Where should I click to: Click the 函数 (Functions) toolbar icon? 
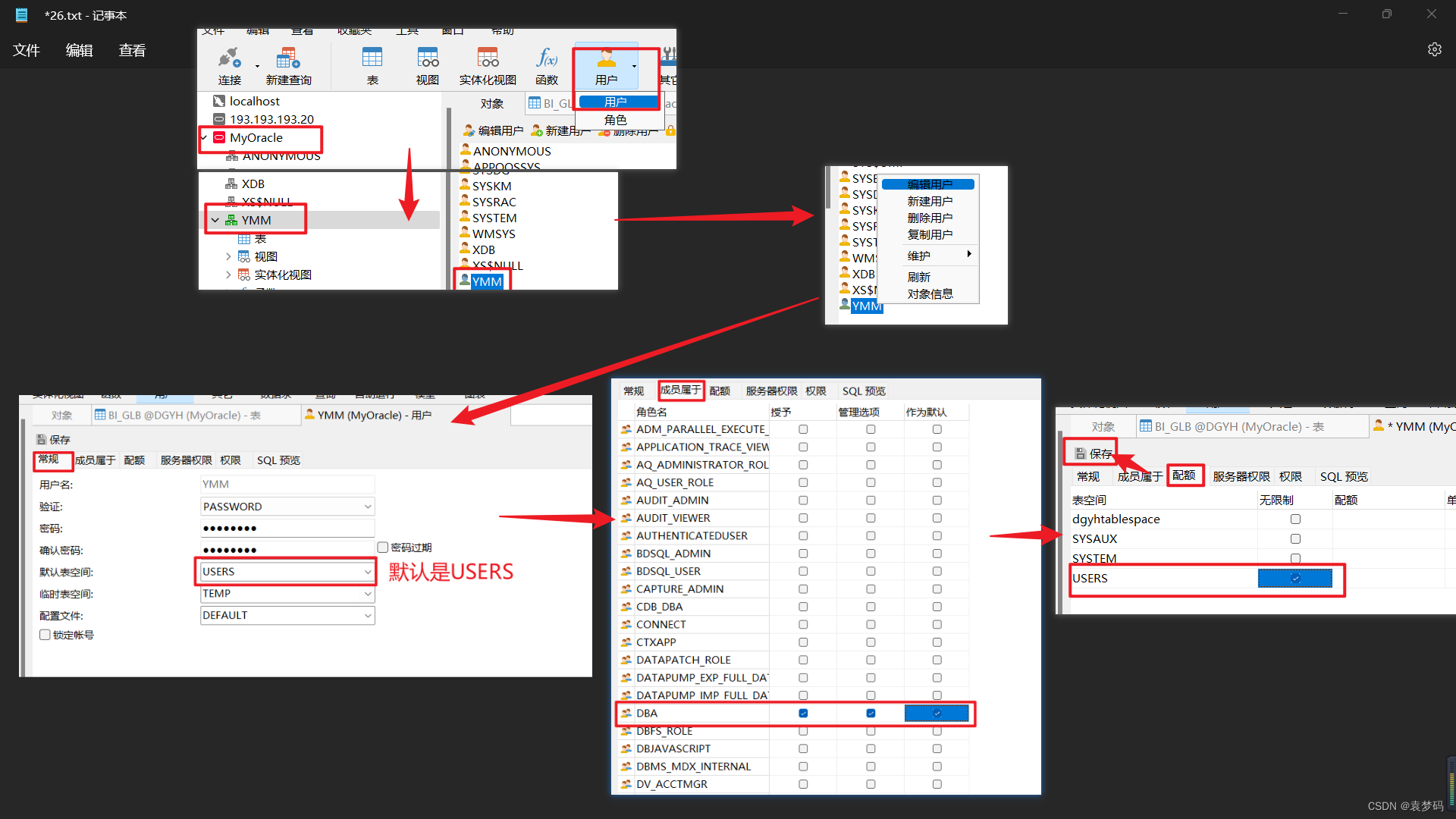(545, 65)
